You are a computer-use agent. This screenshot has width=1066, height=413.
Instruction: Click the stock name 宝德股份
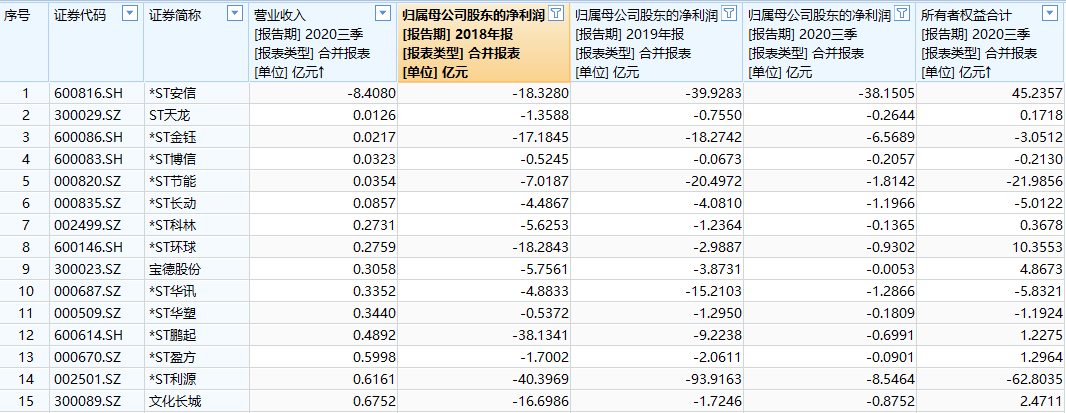(x=175, y=269)
